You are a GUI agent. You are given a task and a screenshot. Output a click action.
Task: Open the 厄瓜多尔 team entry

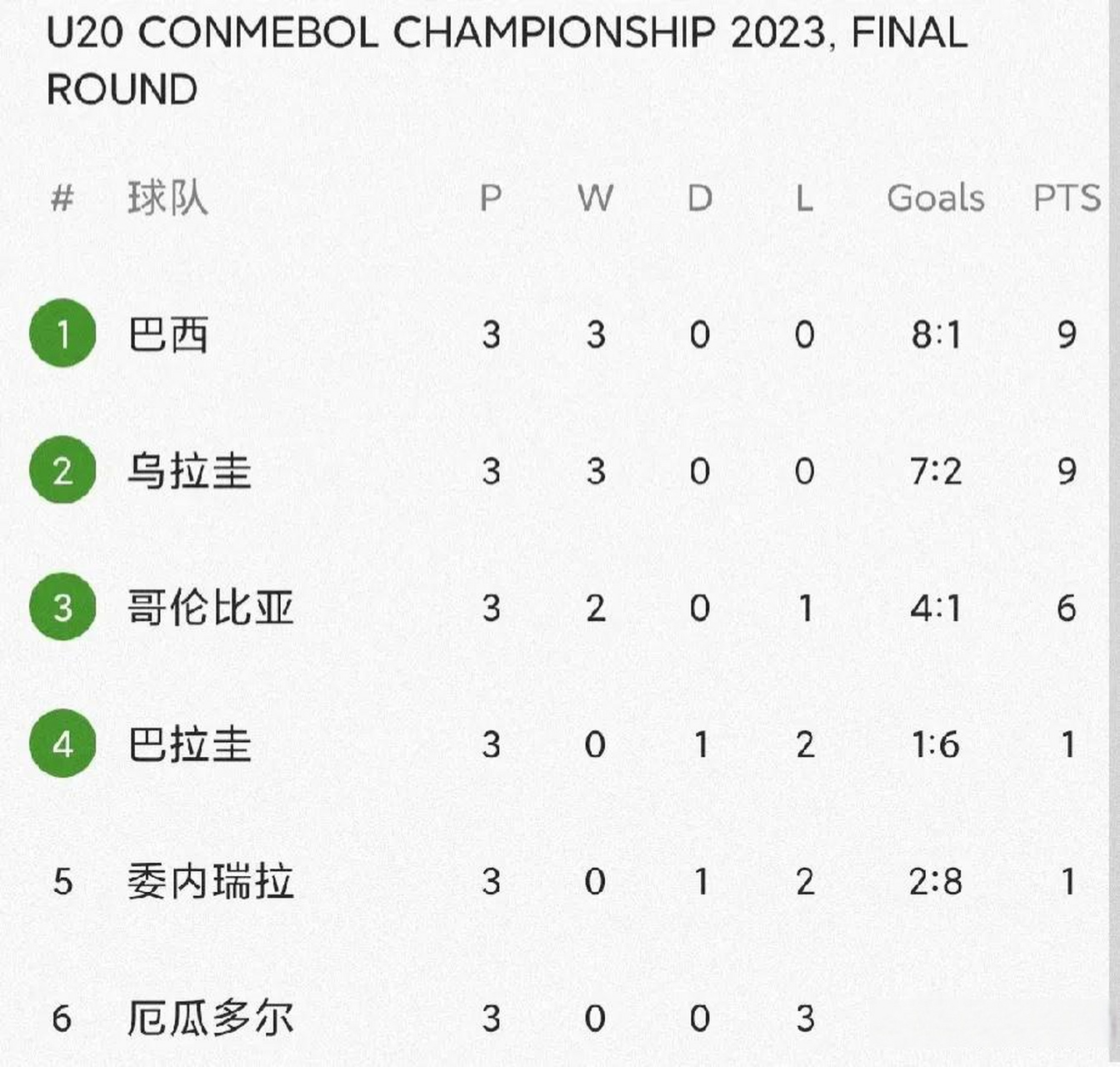[210, 1018]
